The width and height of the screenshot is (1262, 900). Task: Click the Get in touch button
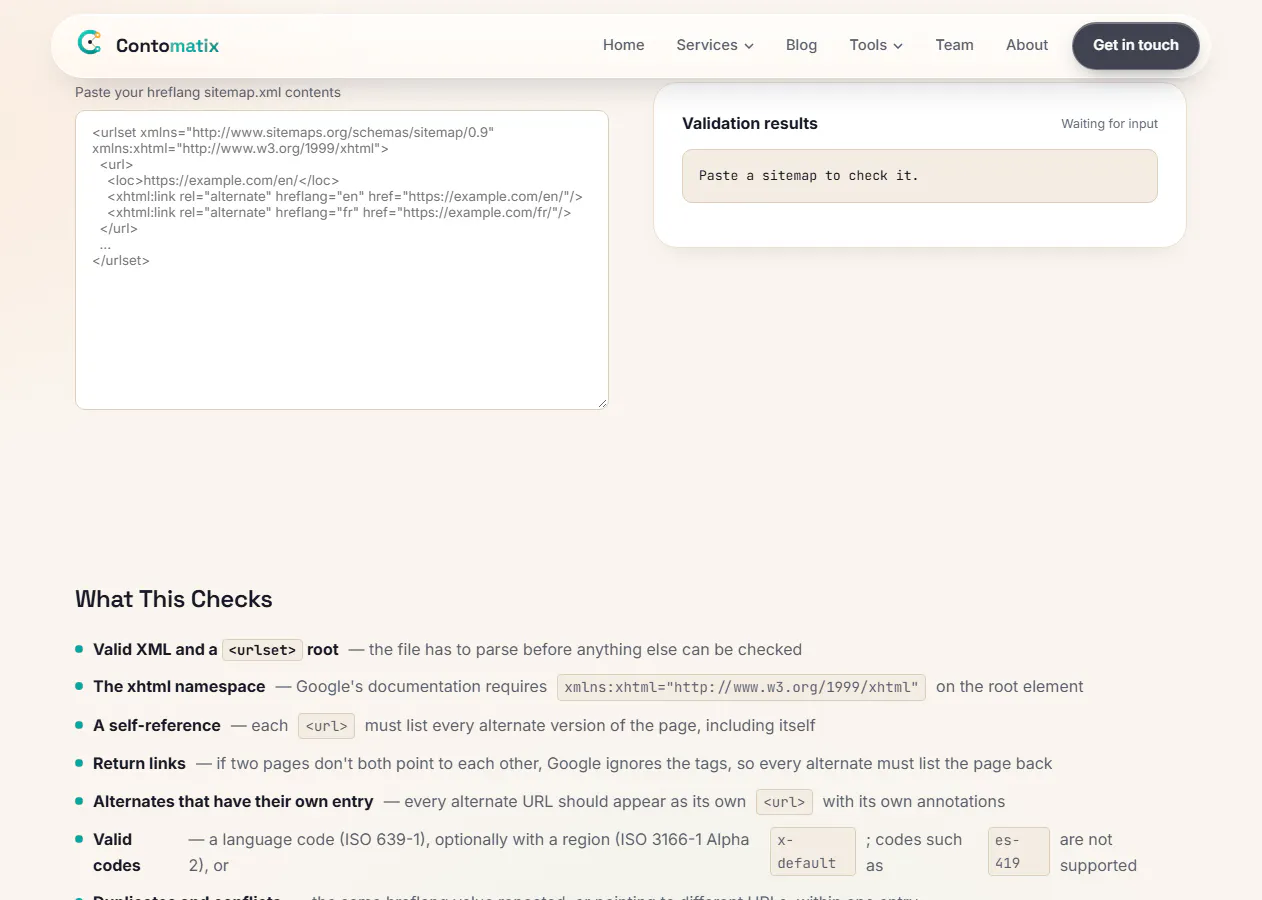coord(1135,45)
